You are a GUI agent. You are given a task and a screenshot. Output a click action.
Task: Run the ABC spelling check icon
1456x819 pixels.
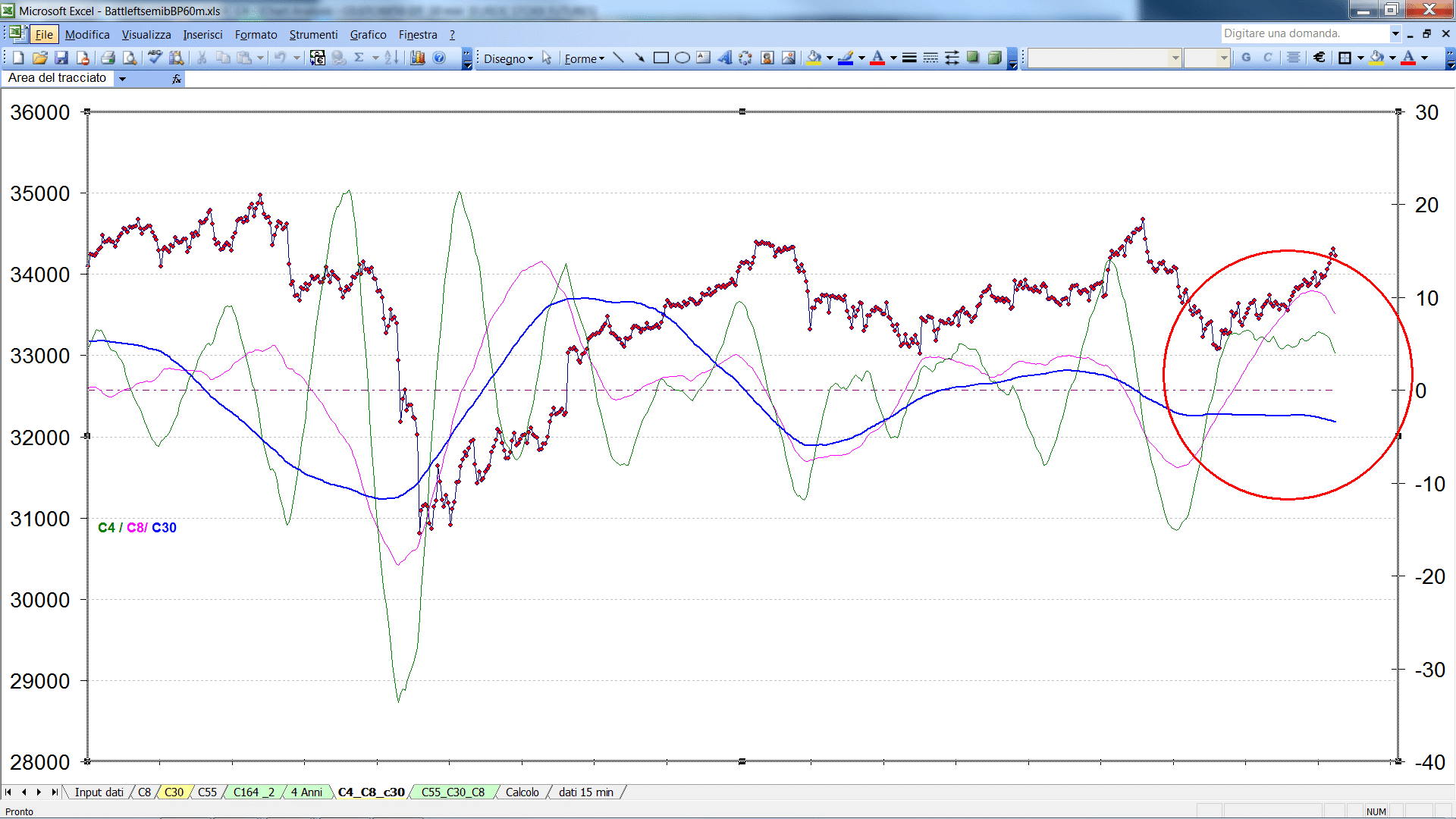tap(155, 58)
